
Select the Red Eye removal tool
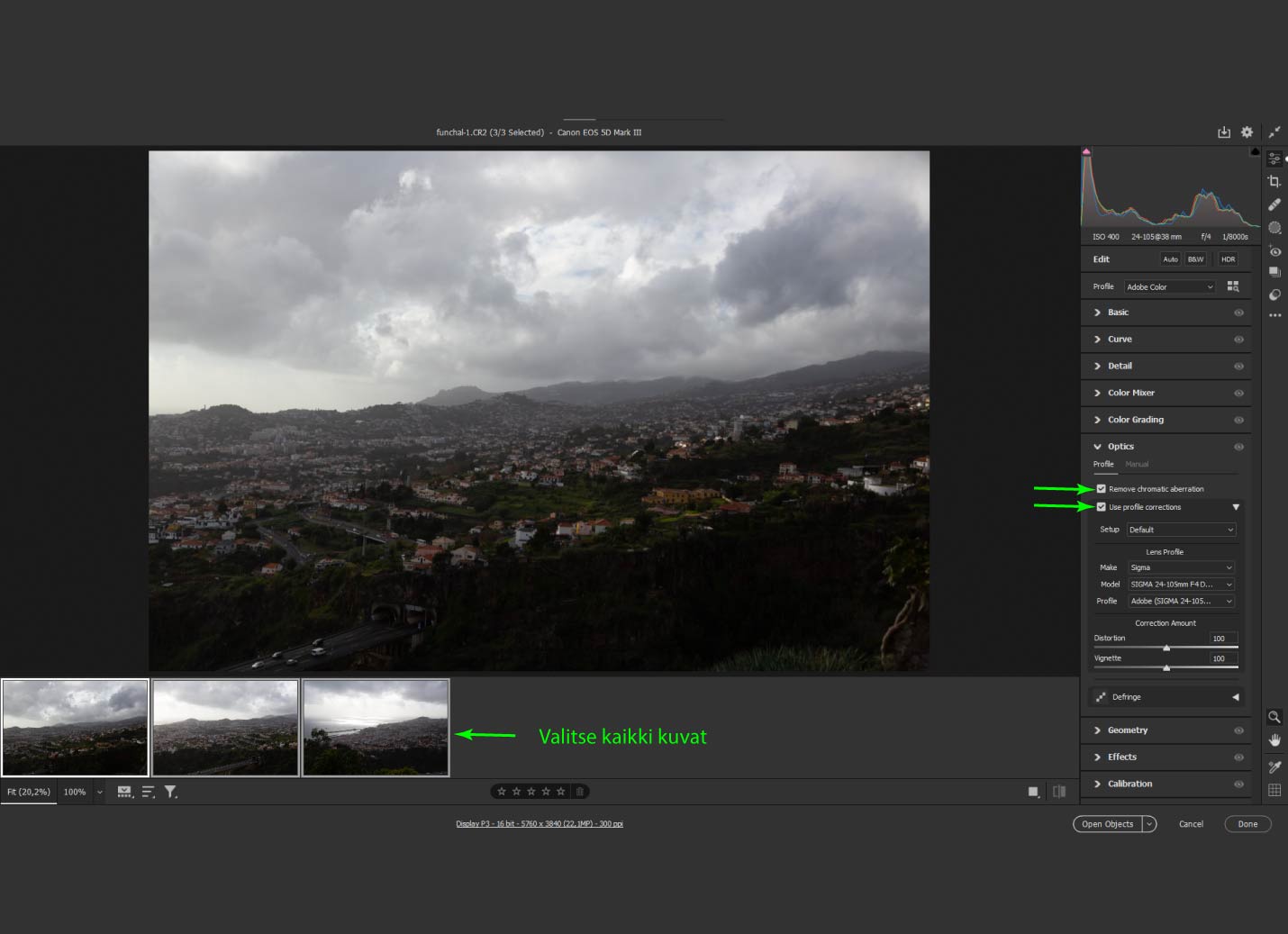[x=1274, y=251]
